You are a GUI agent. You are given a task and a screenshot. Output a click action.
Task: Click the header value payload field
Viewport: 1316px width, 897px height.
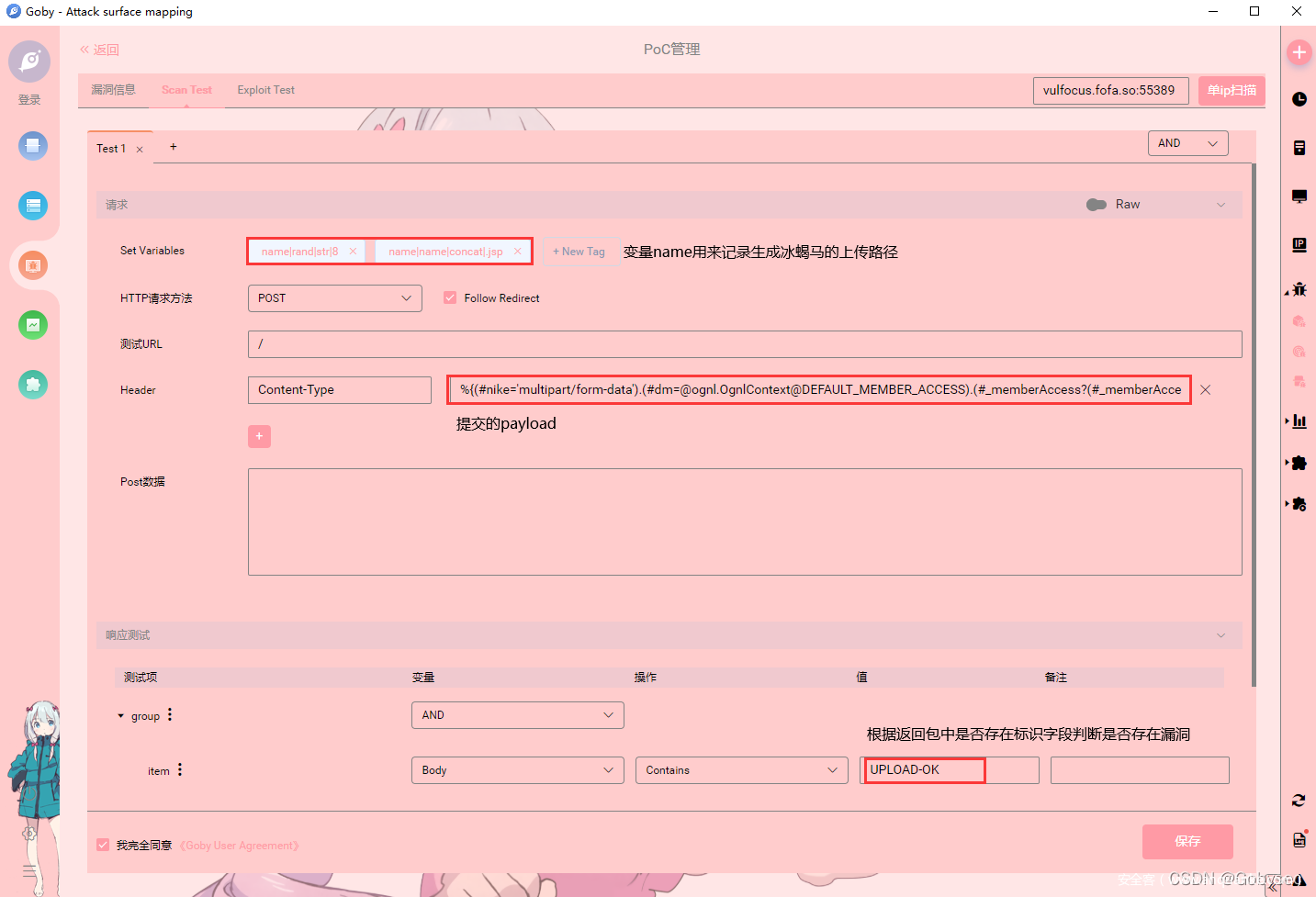pos(820,390)
